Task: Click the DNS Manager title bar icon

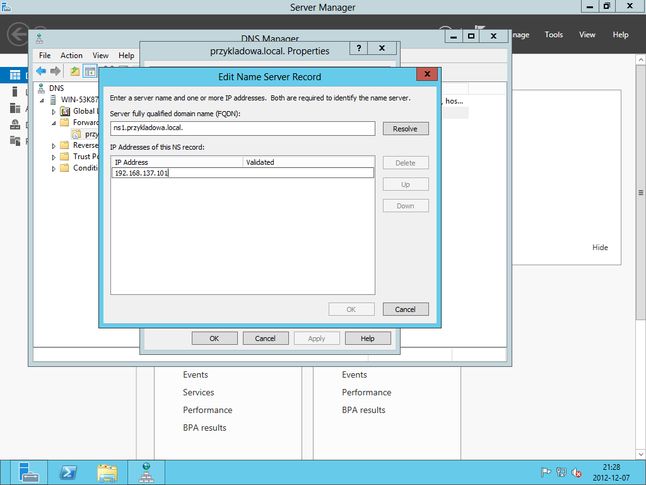Action: pyautogui.click(x=40, y=39)
